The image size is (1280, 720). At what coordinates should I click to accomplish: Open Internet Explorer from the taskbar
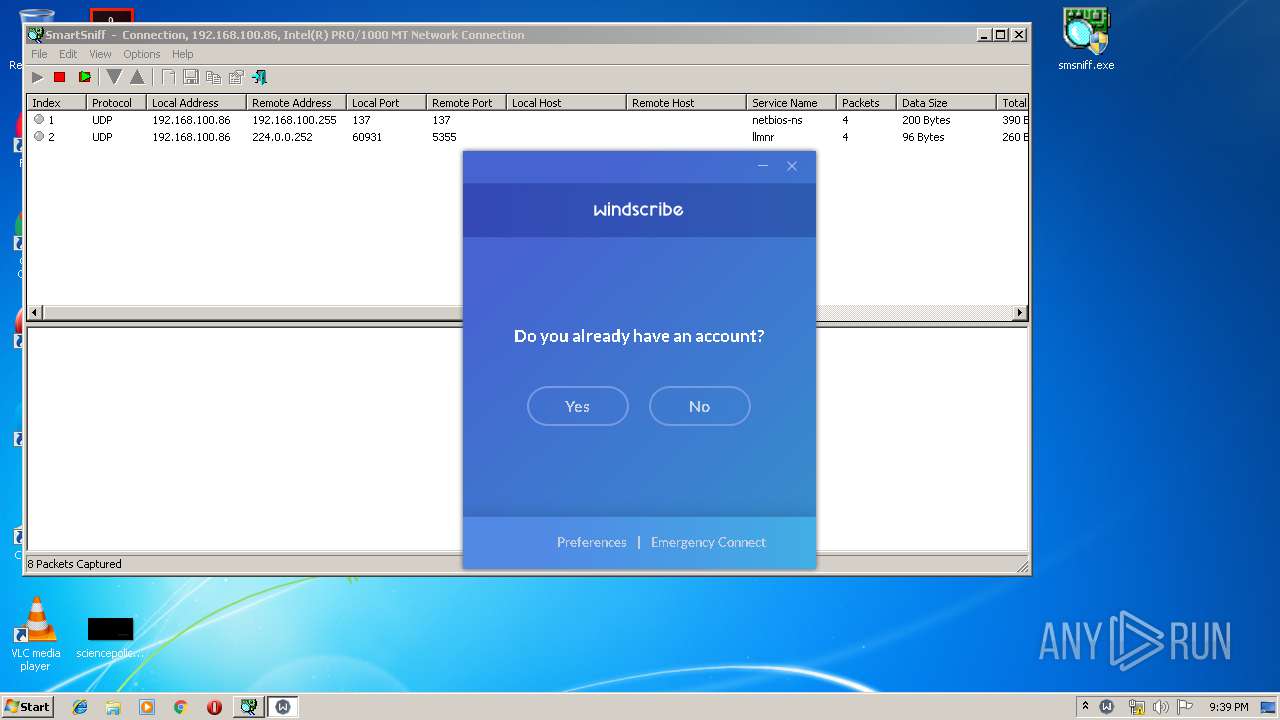pyautogui.click(x=80, y=707)
